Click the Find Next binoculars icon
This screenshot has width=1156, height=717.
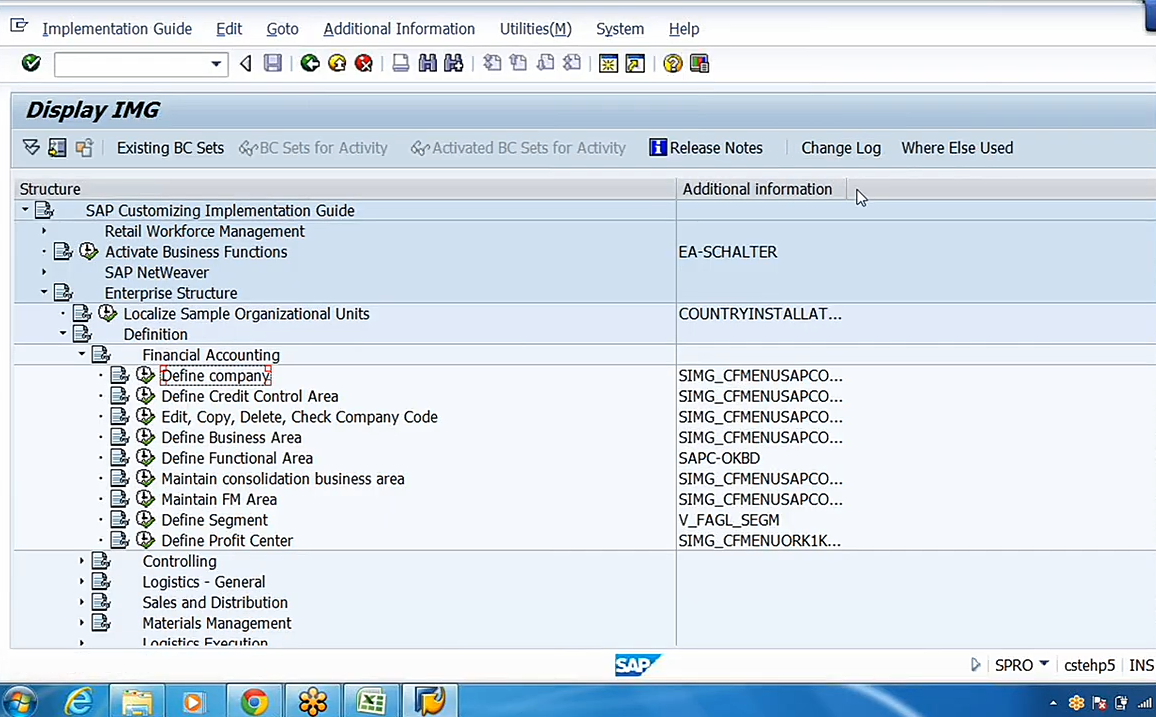[x=453, y=63]
